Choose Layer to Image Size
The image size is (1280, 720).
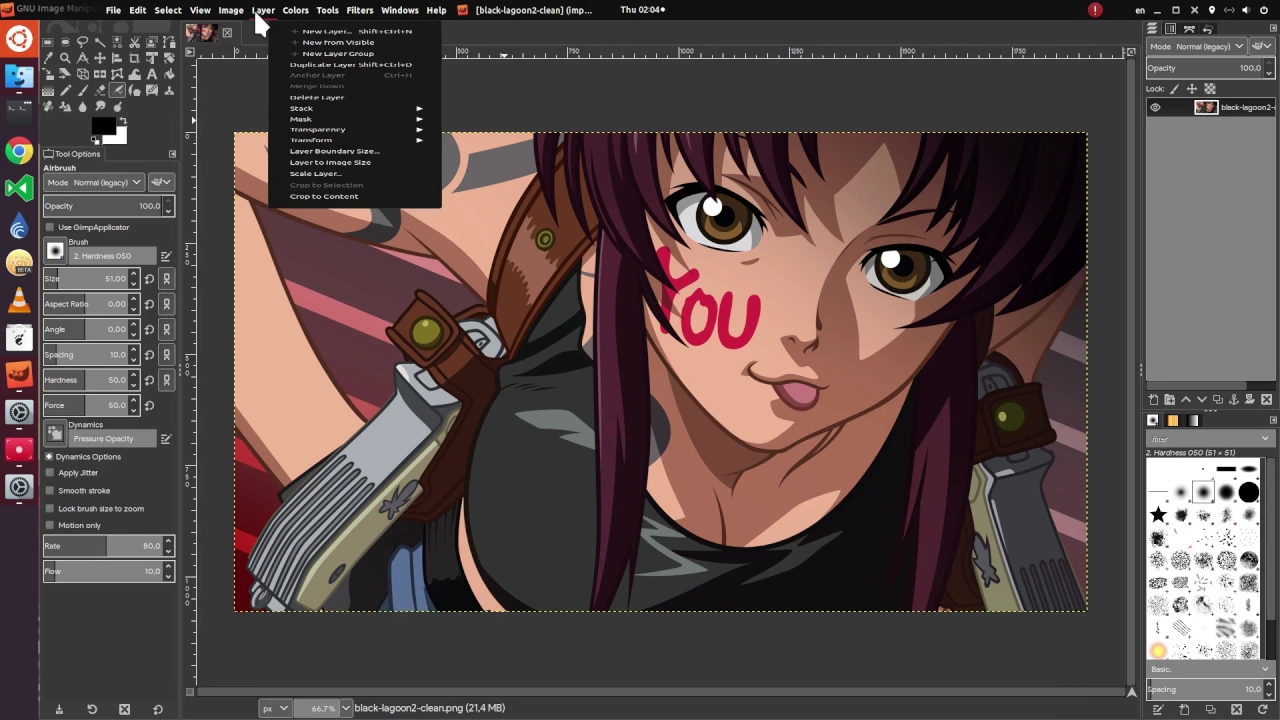pyautogui.click(x=330, y=162)
